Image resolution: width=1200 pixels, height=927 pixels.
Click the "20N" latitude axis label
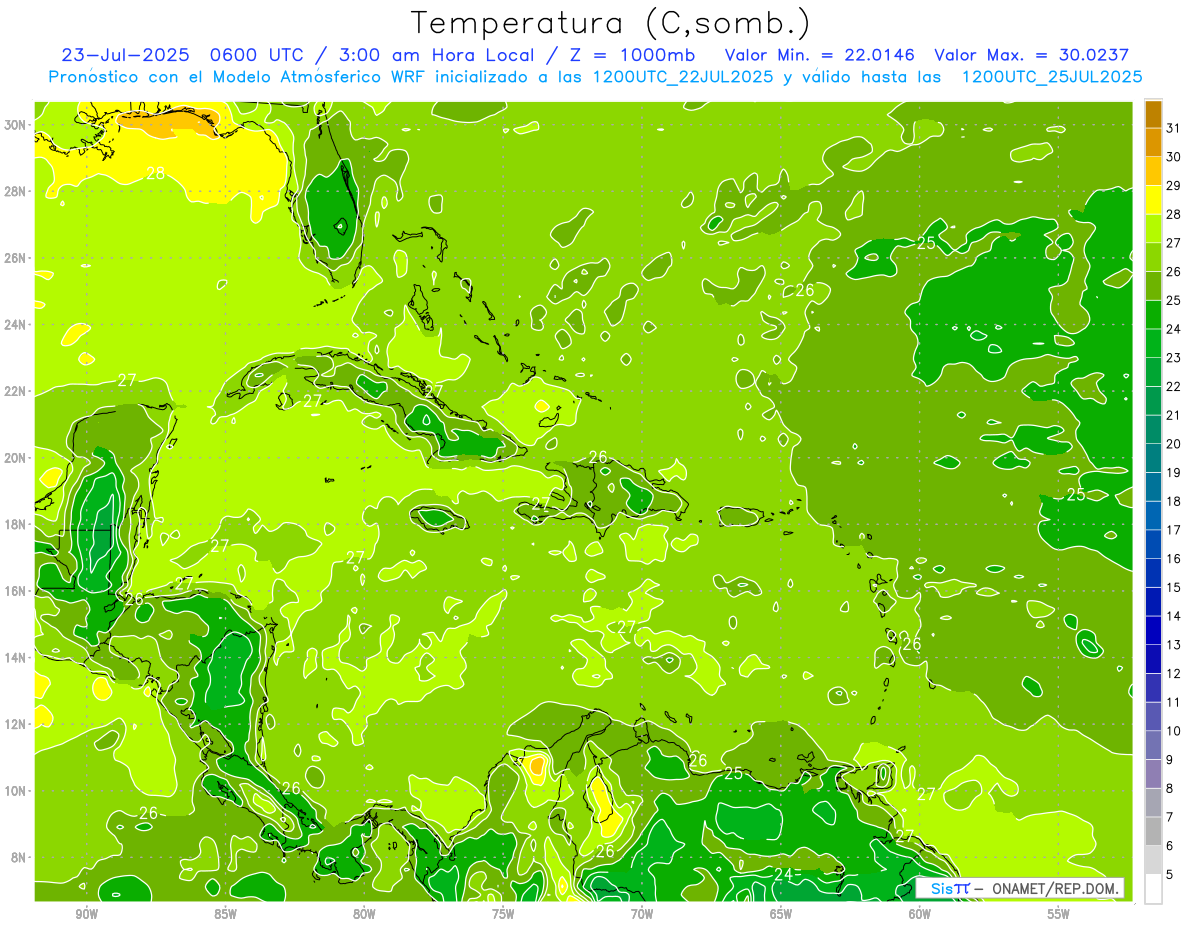click(x=15, y=458)
